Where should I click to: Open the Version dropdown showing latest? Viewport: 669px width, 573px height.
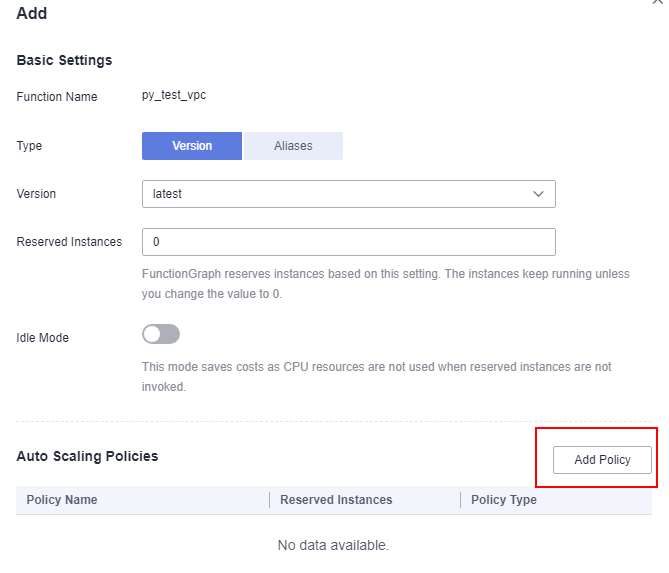349,194
